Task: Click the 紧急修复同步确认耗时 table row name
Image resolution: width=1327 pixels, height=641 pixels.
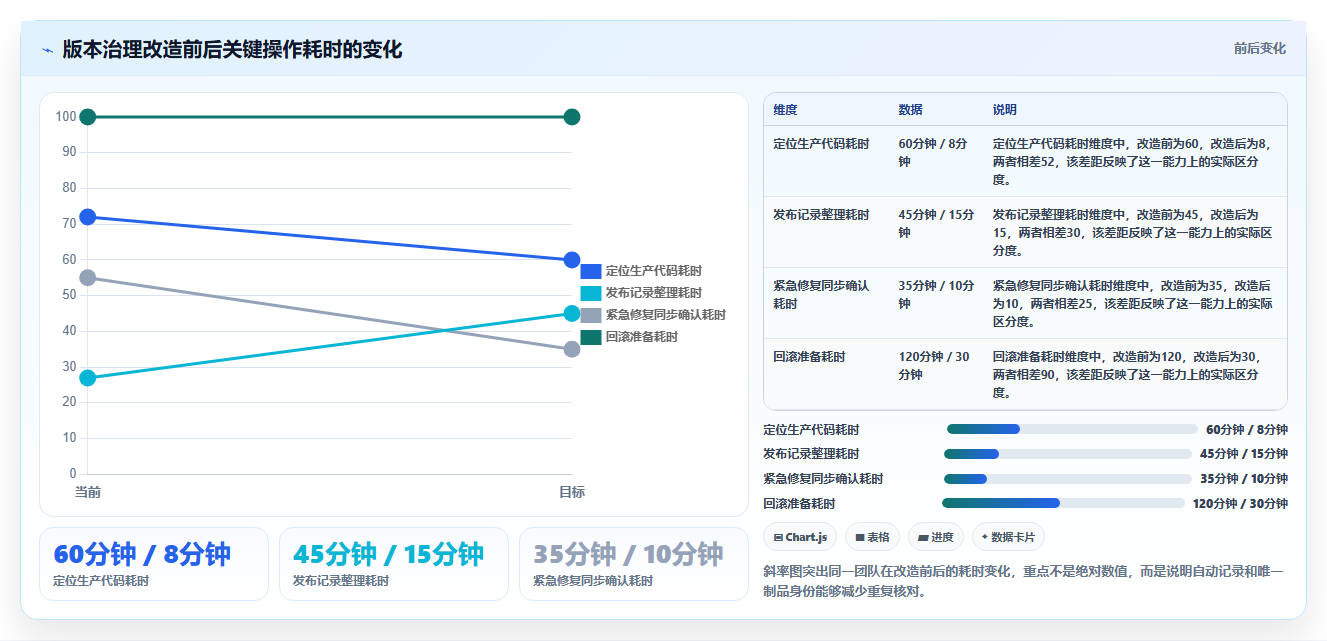Action: [x=821, y=294]
